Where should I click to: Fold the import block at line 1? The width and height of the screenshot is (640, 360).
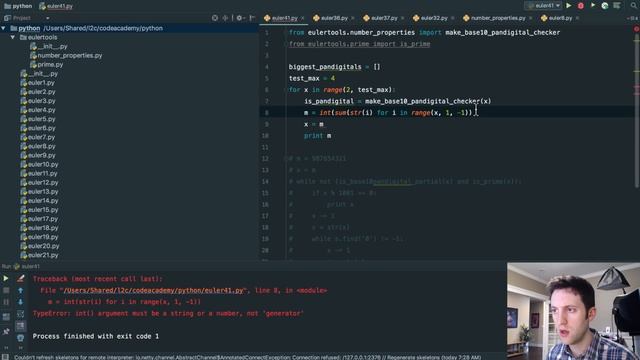pyautogui.click(x=285, y=33)
